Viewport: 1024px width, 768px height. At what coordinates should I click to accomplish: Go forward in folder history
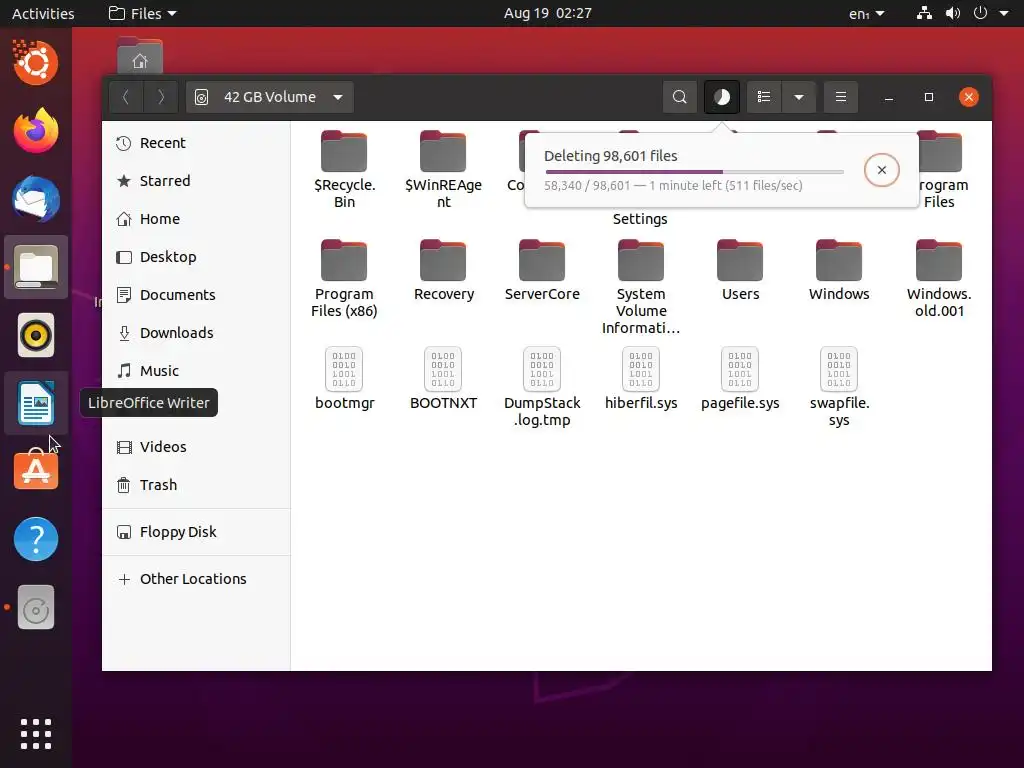[161, 97]
